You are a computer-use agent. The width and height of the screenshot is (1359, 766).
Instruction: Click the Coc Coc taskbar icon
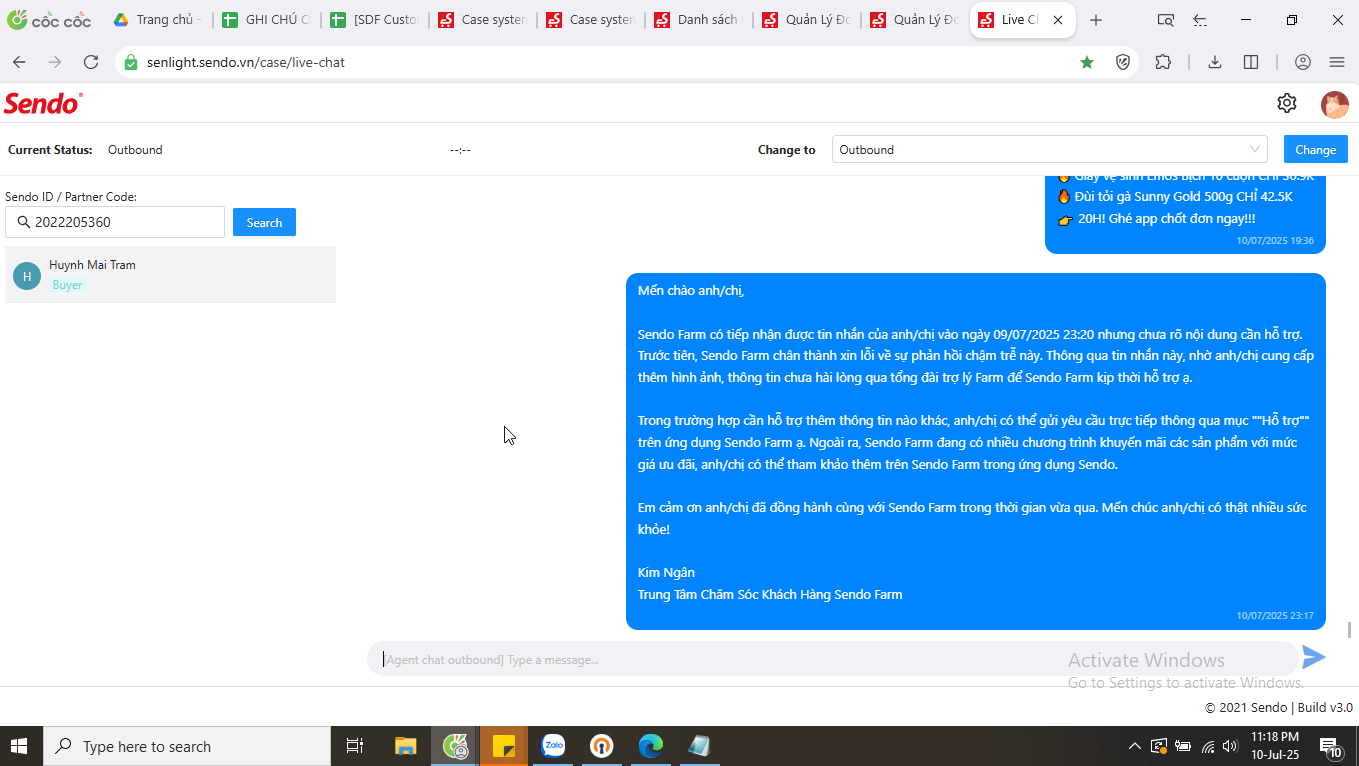pos(456,746)
